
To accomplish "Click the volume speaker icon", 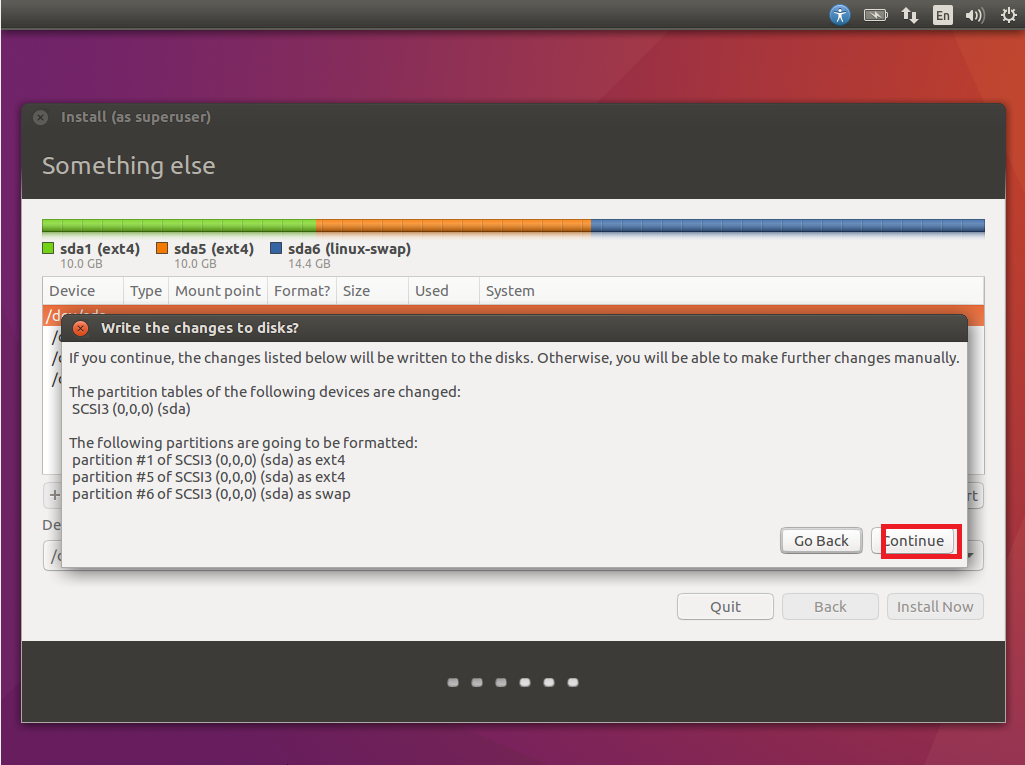I will tap(974, 15).
